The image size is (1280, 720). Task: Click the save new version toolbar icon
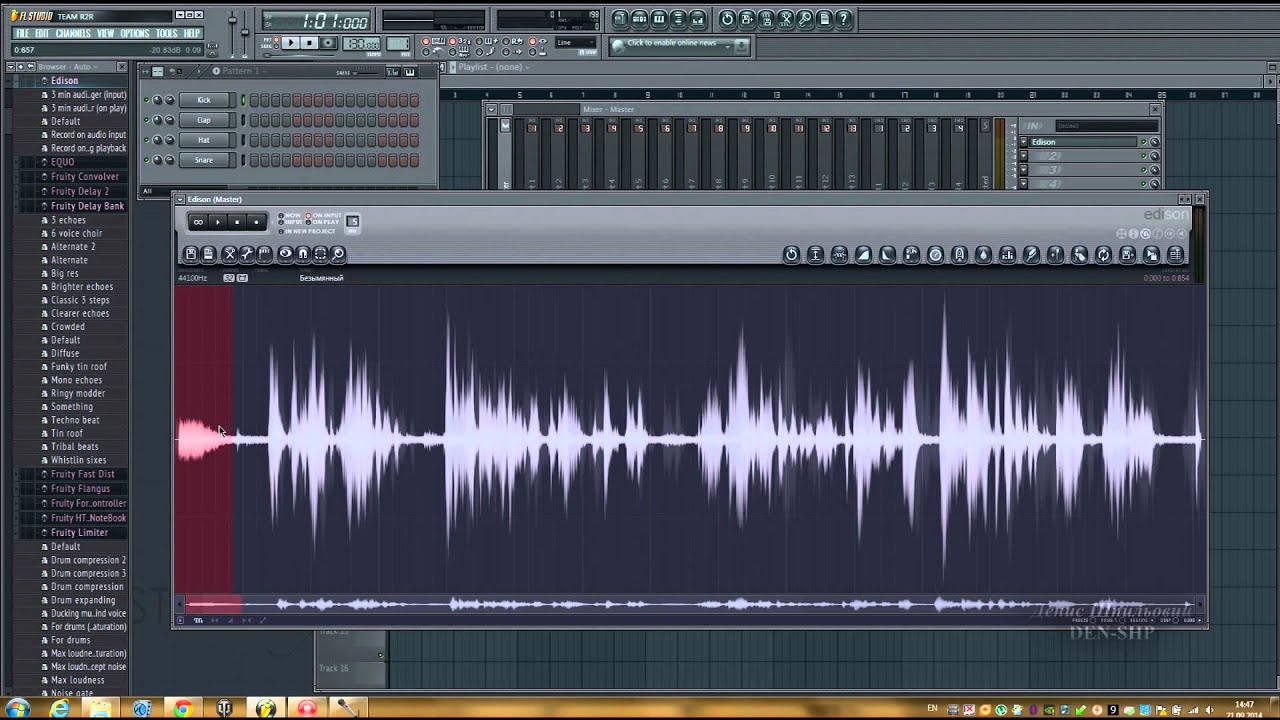click(x=746, y=19)
